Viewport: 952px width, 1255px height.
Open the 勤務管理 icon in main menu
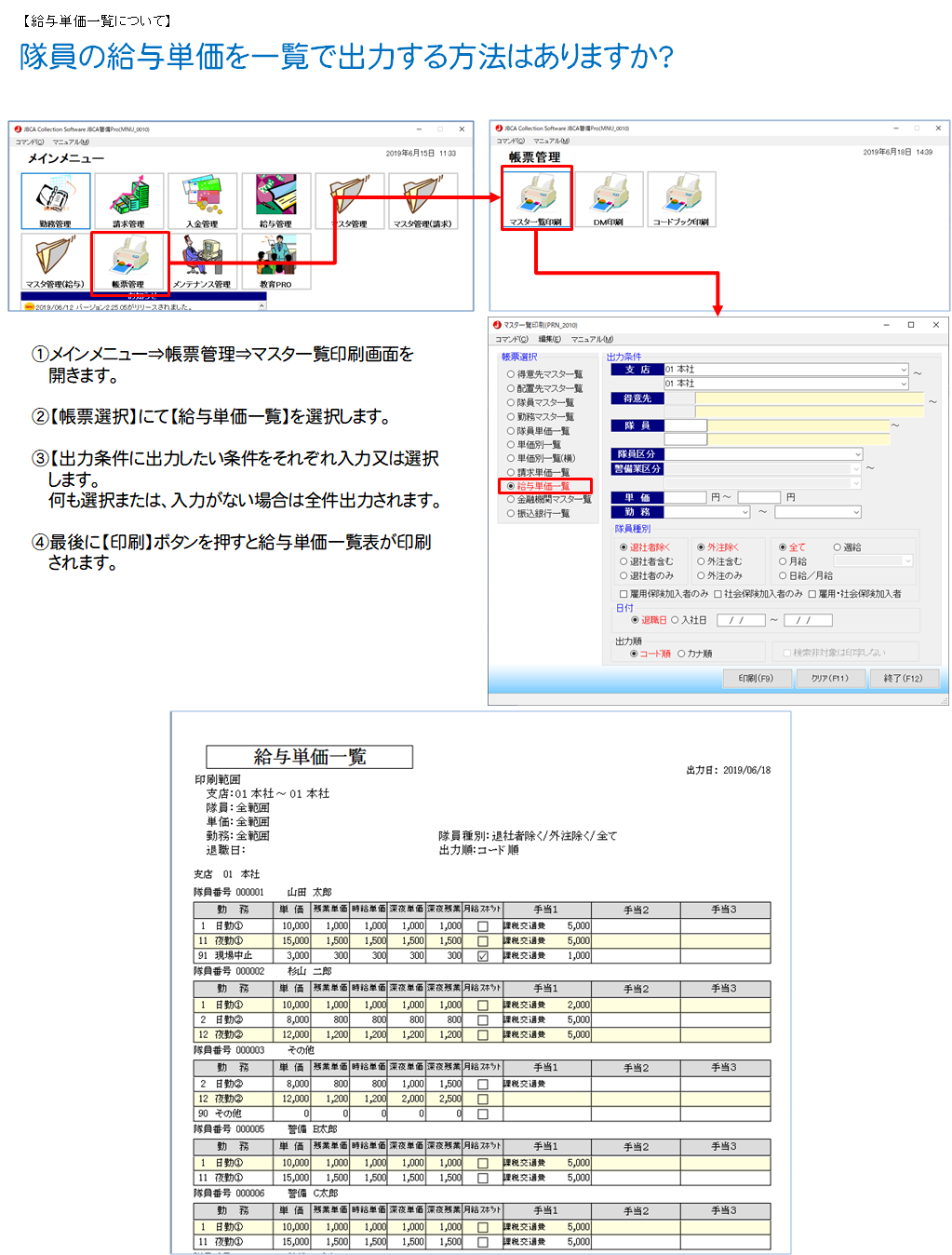[x=56, y=200]
